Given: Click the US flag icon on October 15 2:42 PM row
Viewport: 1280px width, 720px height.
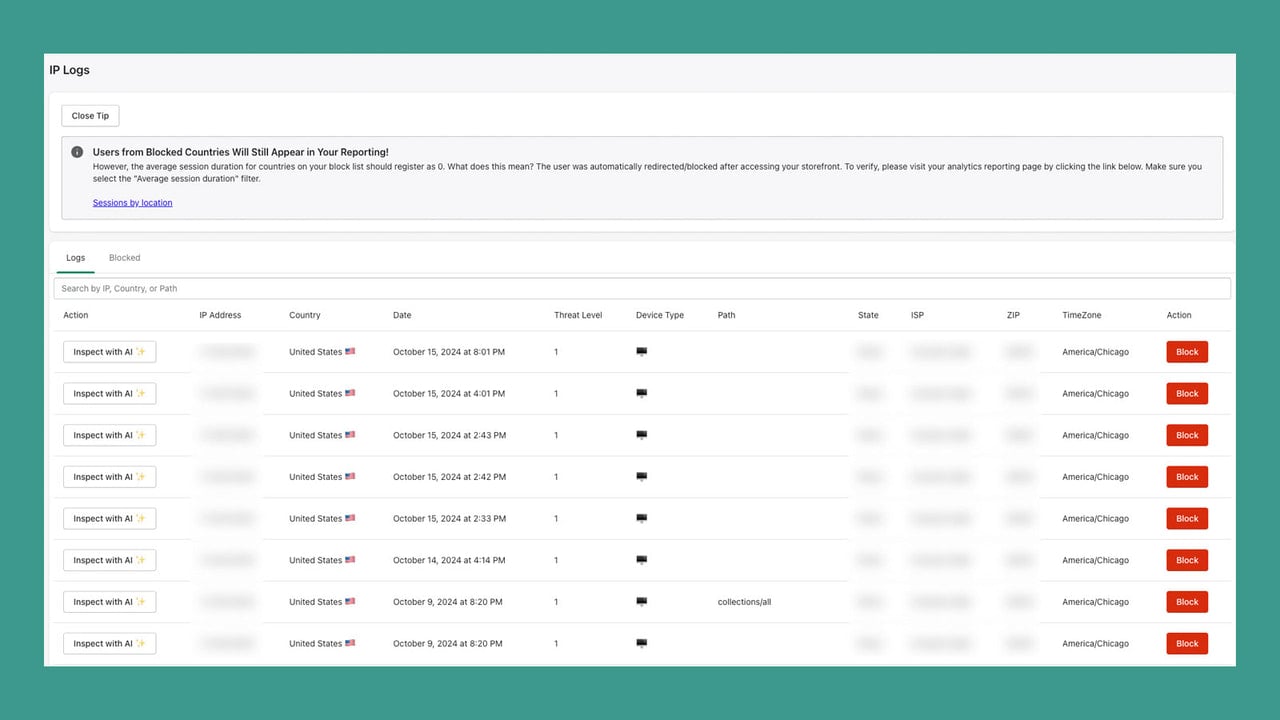Looking at the screenshot, I should pyautogui.click(x=350, y=477).
